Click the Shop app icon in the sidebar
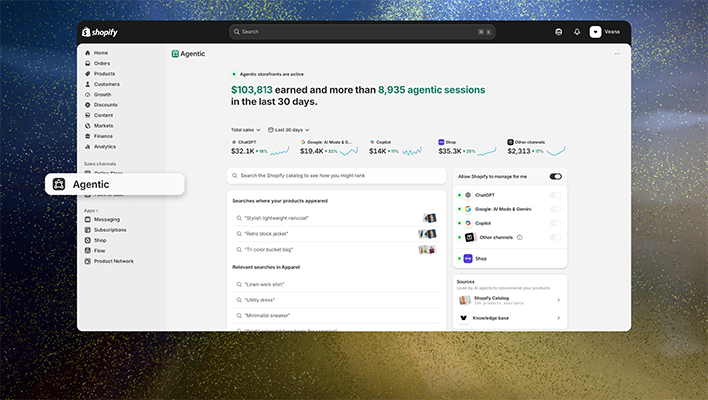This screenshot has width=708, height=400. [x=88, y=240]
